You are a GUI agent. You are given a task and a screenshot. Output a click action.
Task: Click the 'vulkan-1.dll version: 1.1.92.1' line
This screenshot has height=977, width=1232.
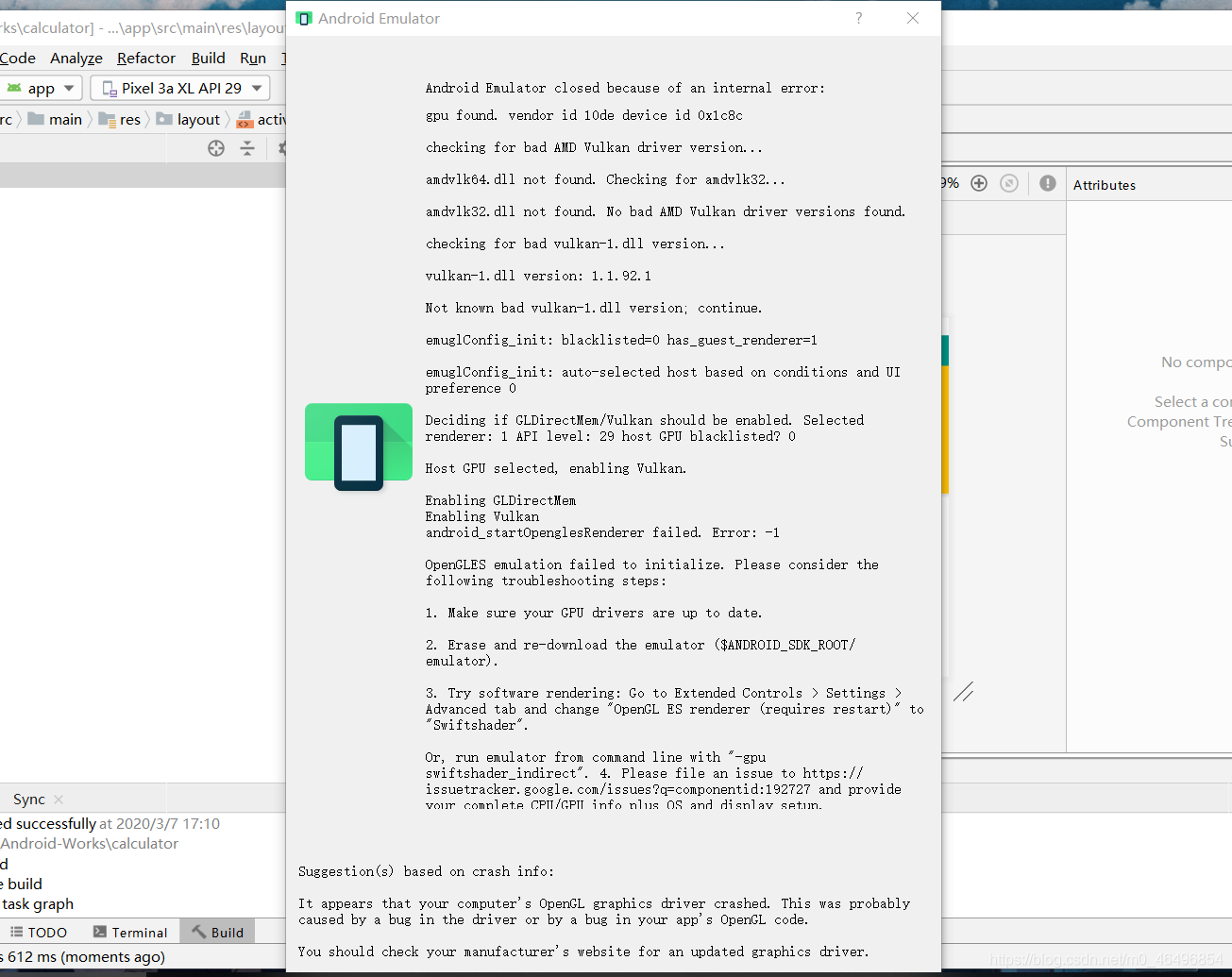tap(538, 276)
